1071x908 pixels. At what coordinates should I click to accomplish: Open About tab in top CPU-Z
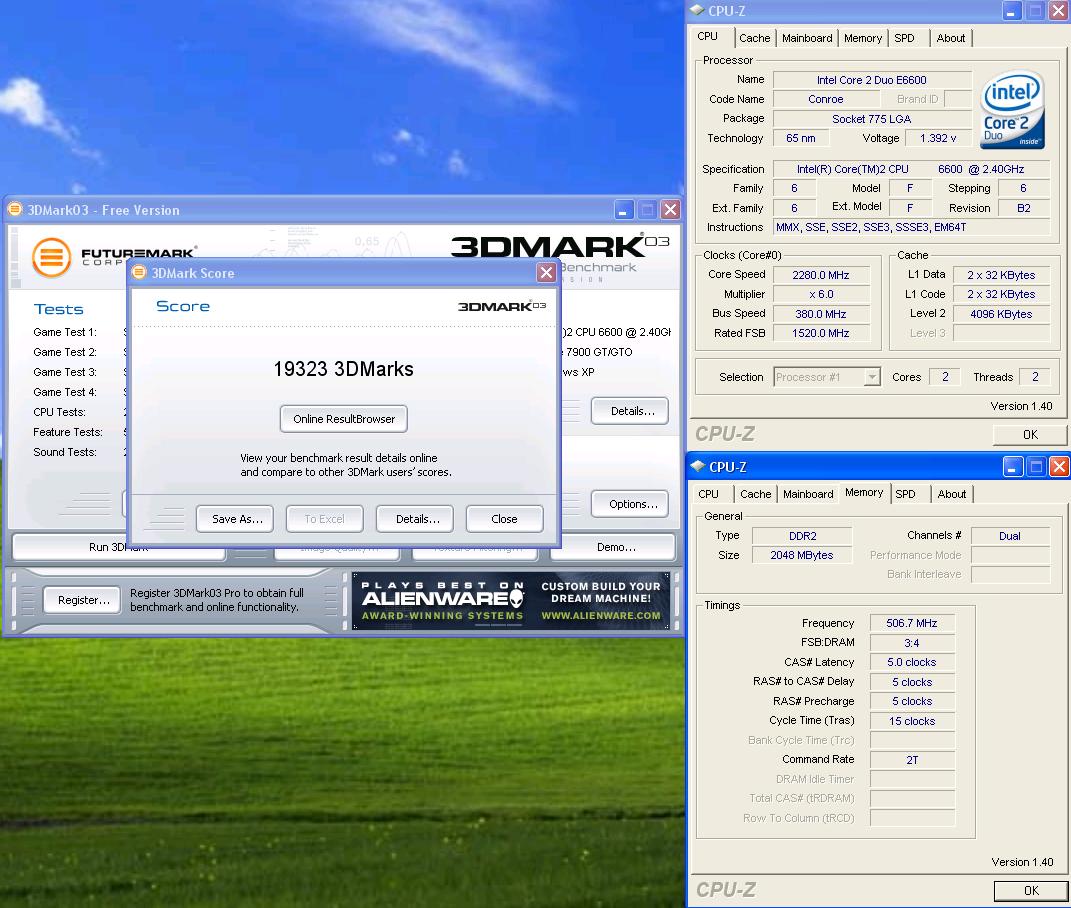pyautogui.click(x=950, y=38)
